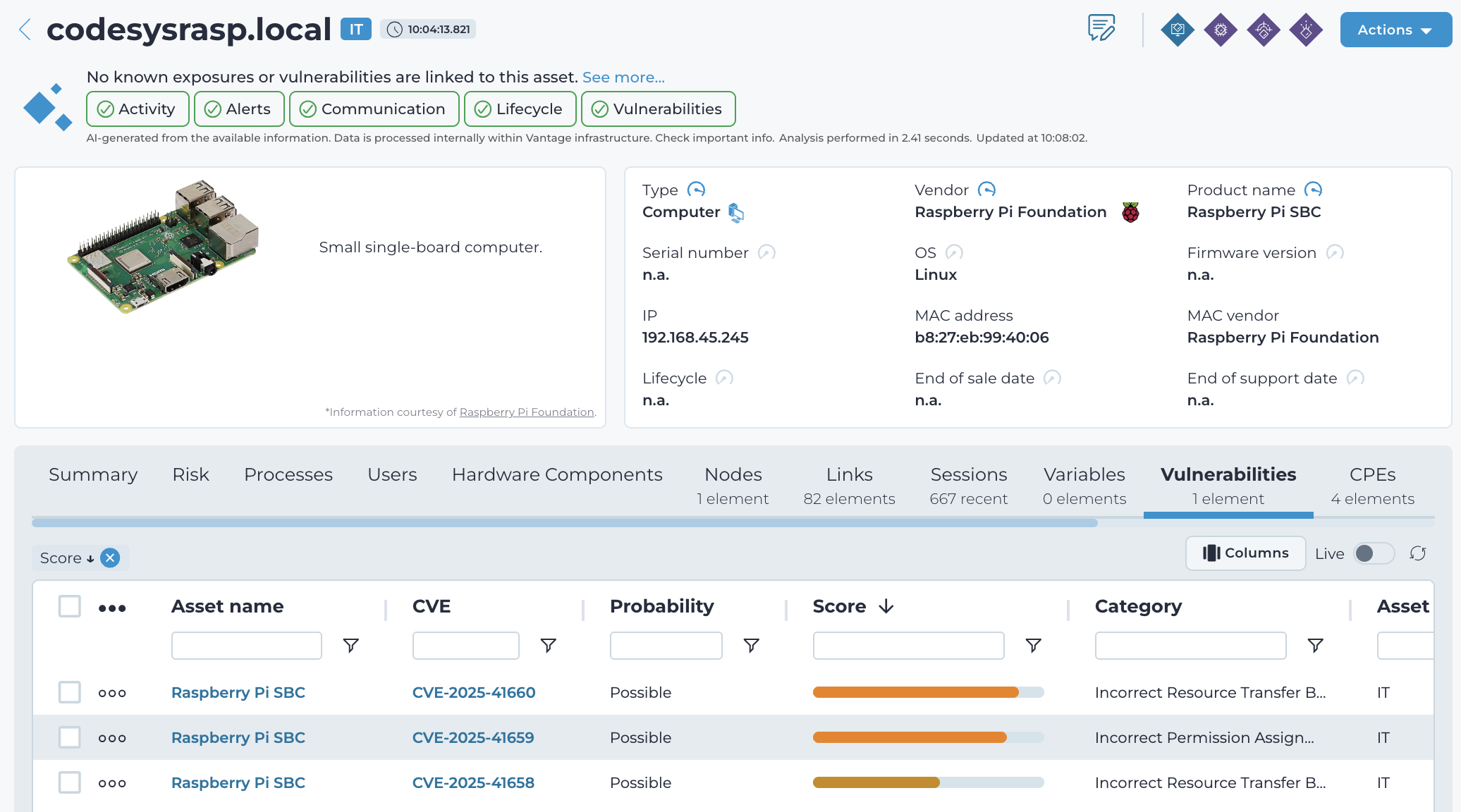Open the Hardware Components tab
Viewport: 1461px width, 812px height.
click(557, 474)
